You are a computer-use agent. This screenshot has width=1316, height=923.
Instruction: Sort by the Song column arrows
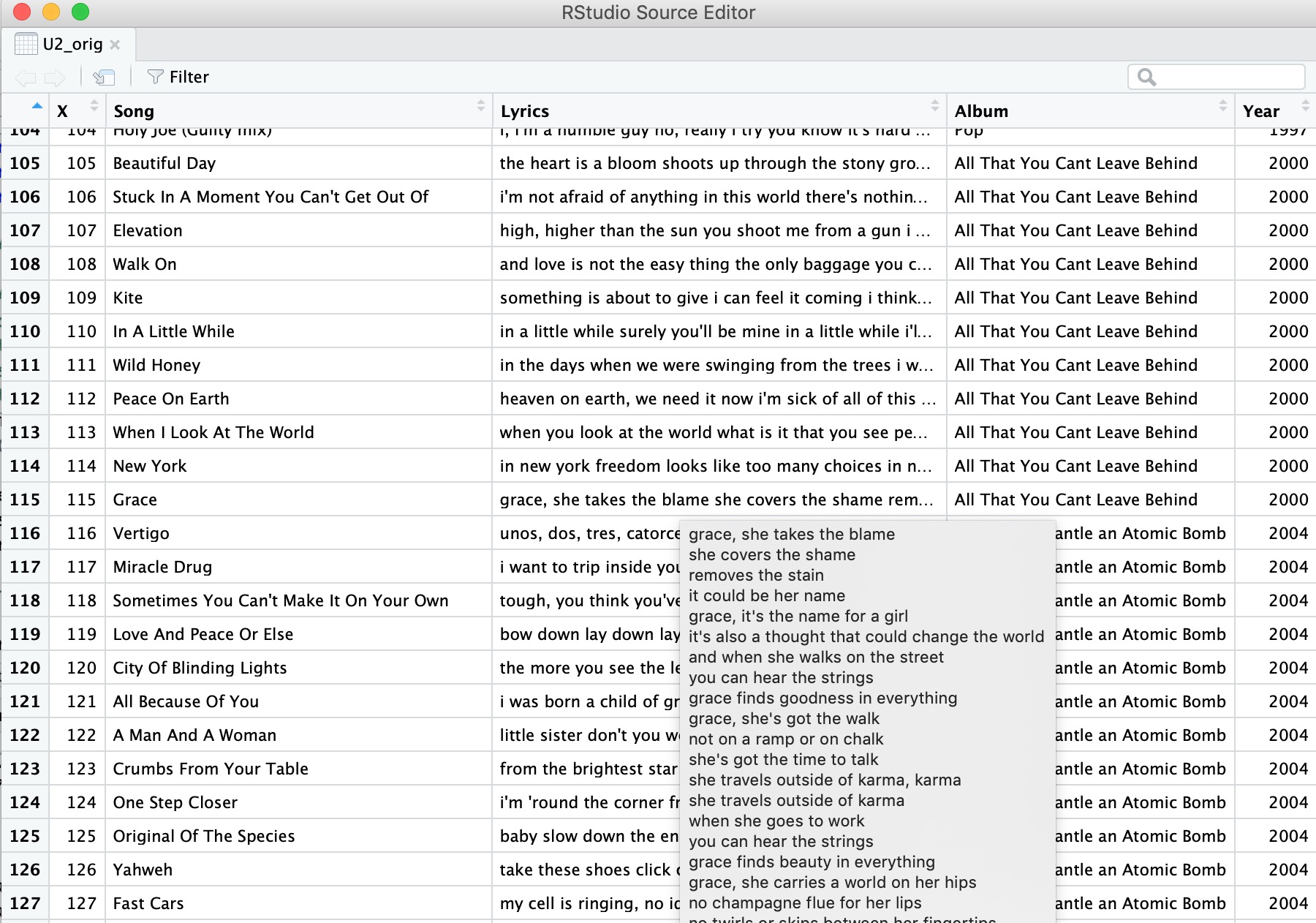480,106
